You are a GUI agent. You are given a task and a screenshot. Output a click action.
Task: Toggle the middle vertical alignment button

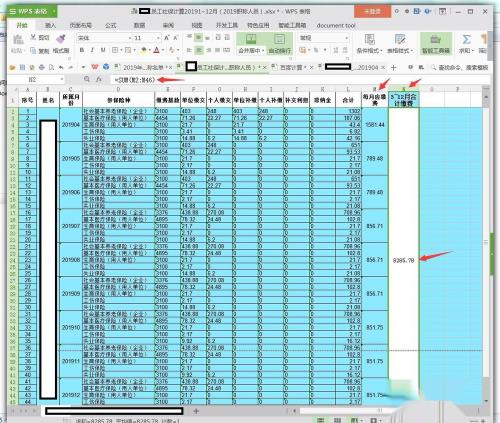click(x=199, y=38)
